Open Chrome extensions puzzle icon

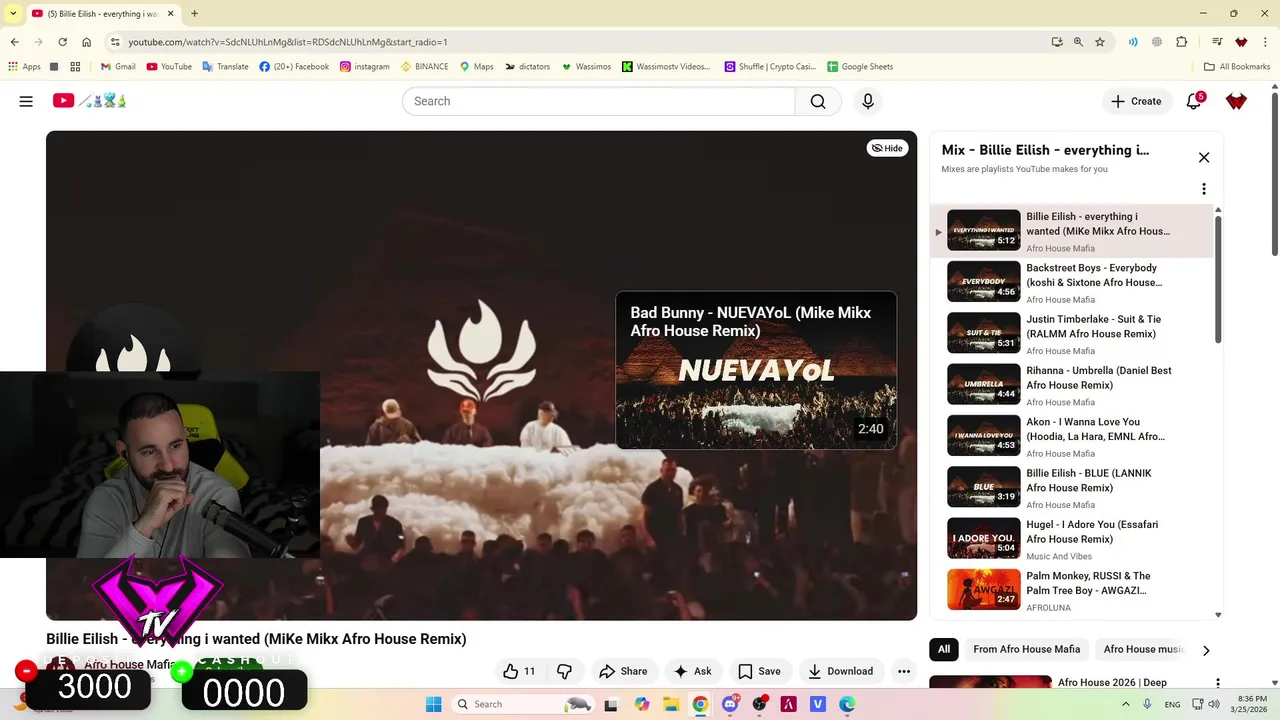pyautogui.click(x=1182, y=42)
